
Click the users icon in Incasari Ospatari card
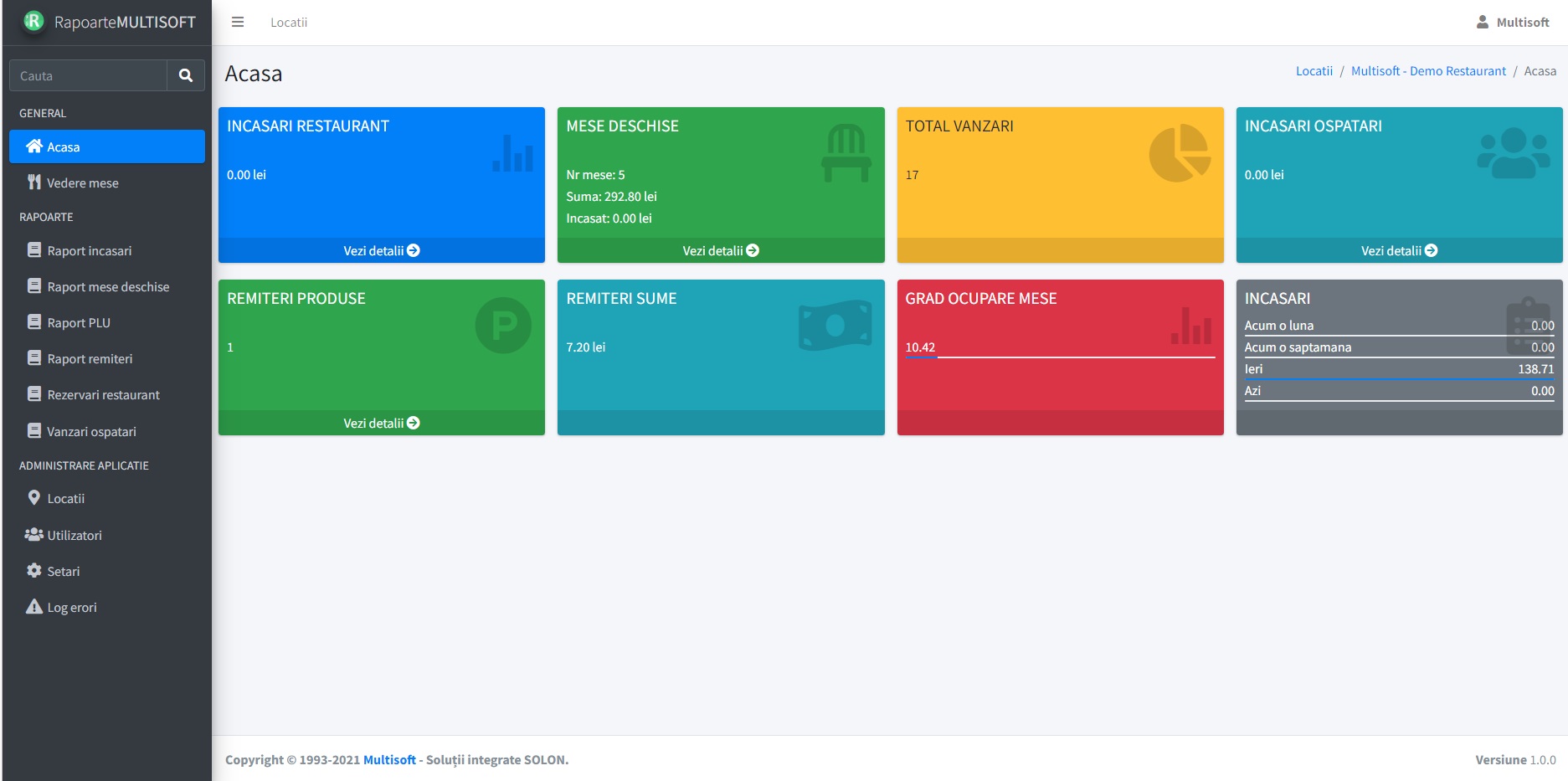point(1513,153)
